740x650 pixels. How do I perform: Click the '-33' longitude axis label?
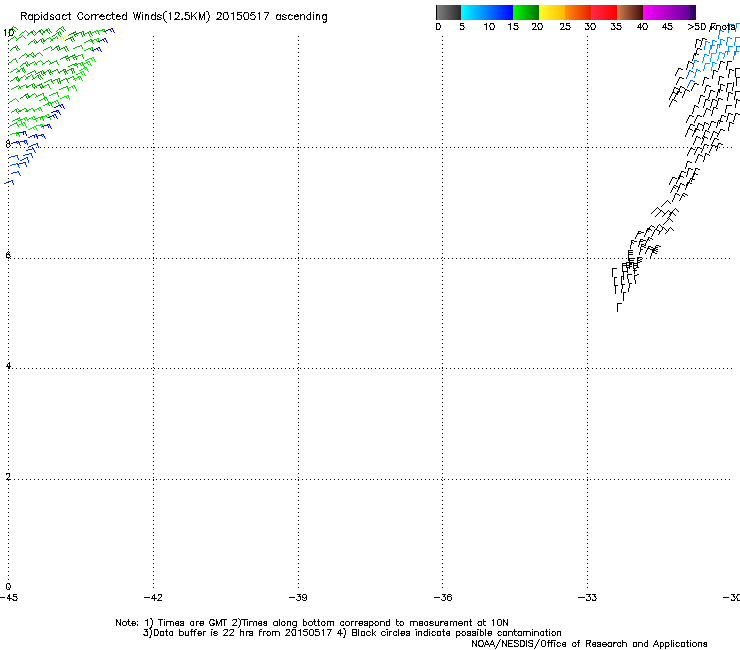pos(587,598)
